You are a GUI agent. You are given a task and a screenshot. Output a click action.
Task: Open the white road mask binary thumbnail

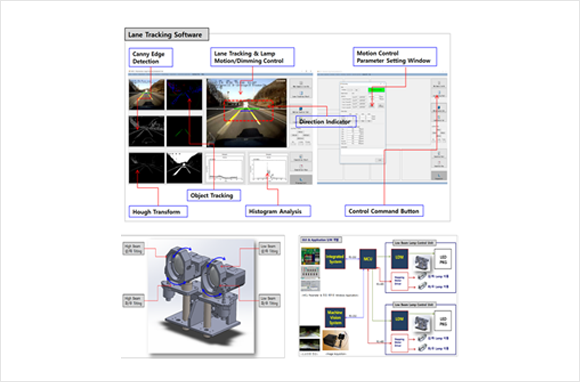pos(184,168)
